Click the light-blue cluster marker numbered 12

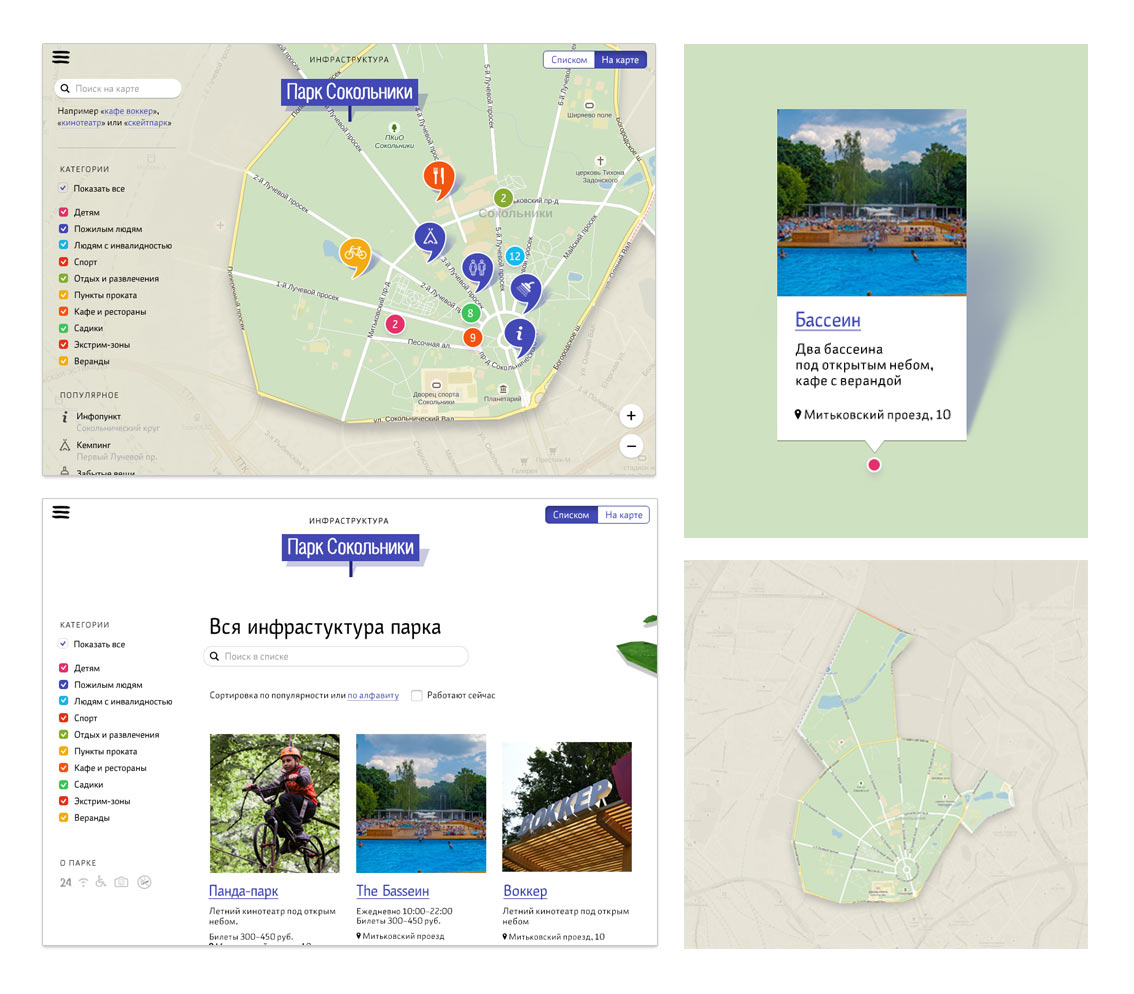point(514,256)
